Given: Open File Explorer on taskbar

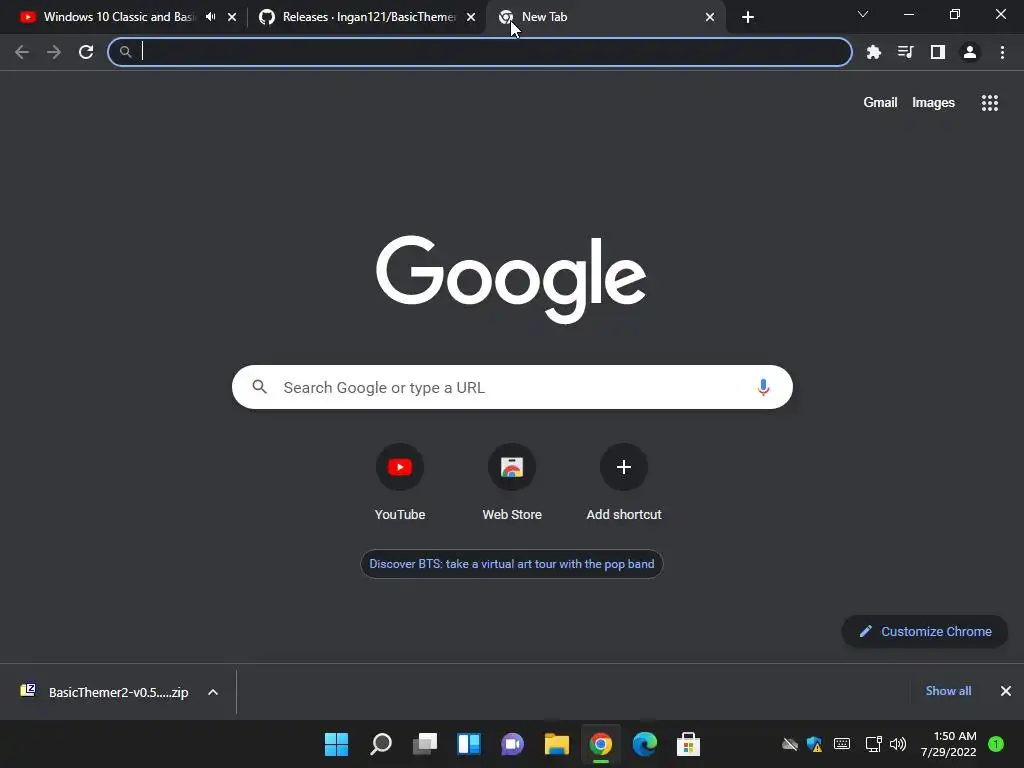Looking at the screenshot, I should (x=556, y=744).
